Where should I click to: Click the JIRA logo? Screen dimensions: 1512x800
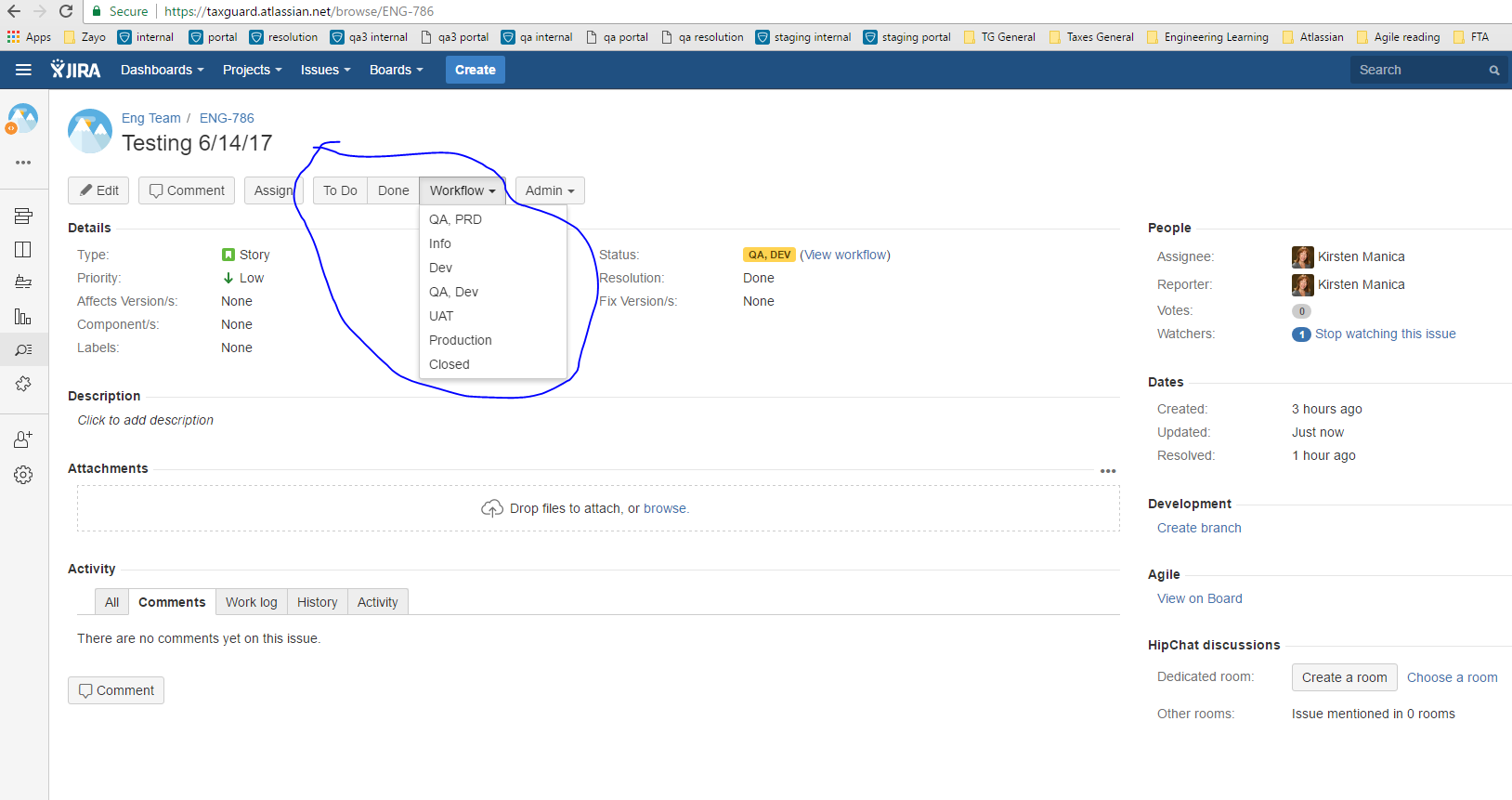coord(75,70)
